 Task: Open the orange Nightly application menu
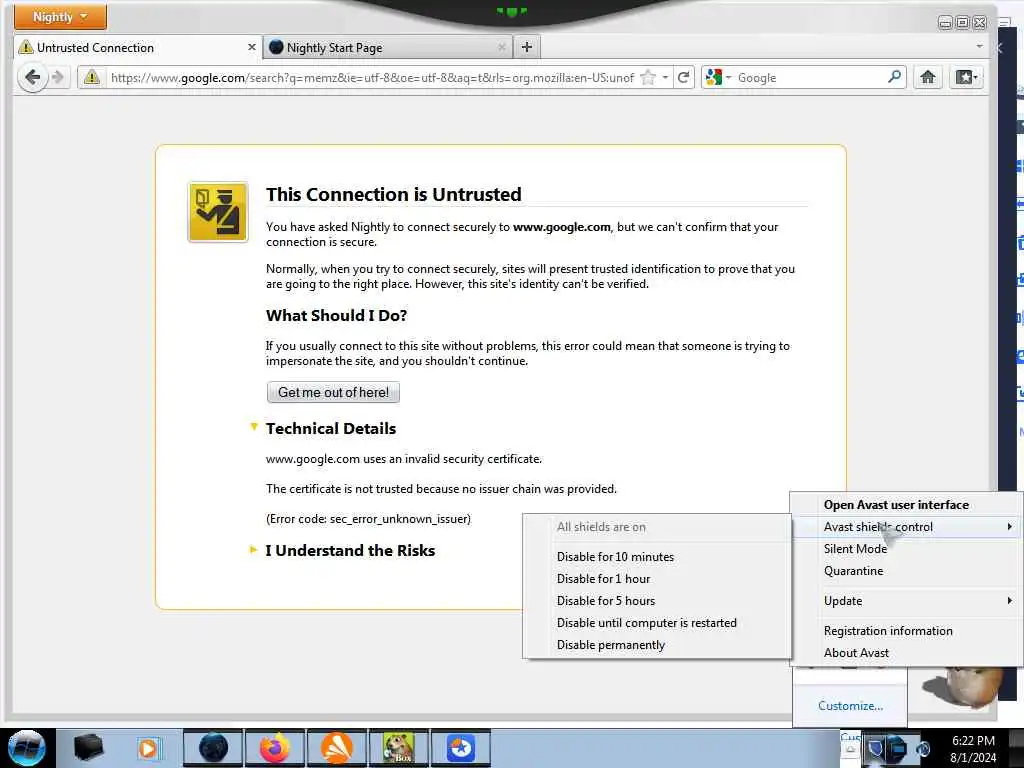(60, 17)
